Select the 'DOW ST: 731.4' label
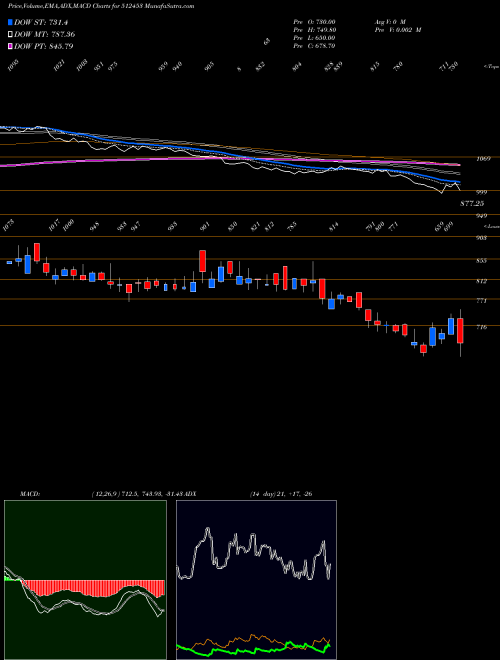 click(x=41, y=22)
